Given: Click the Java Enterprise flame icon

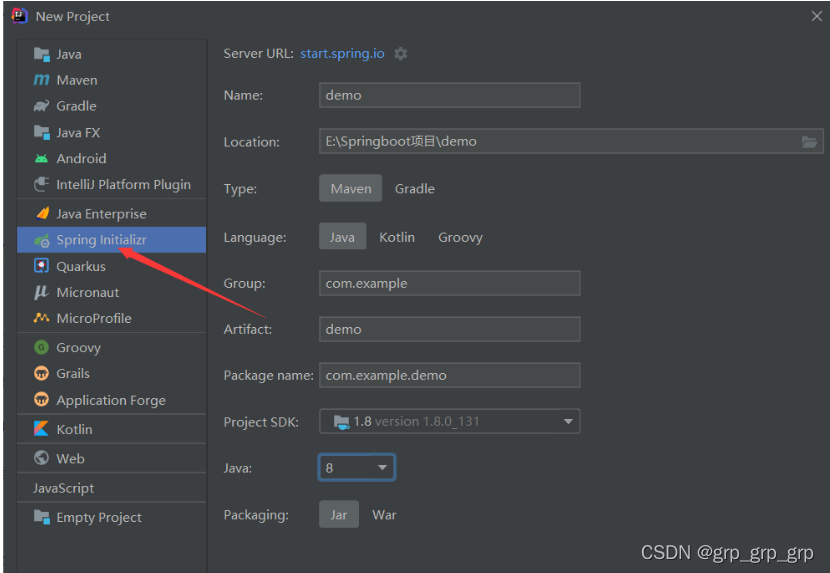Looking at the screenshot, I should click(42, 213).
